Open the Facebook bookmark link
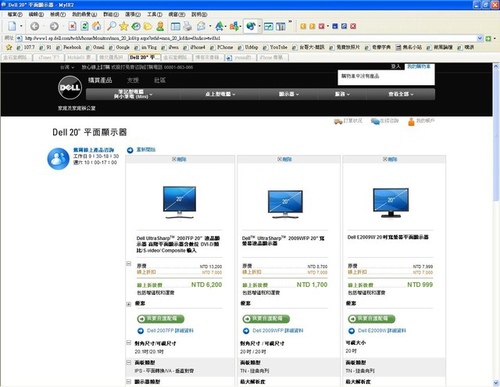500x387 pixels. (x=69, y=47)
